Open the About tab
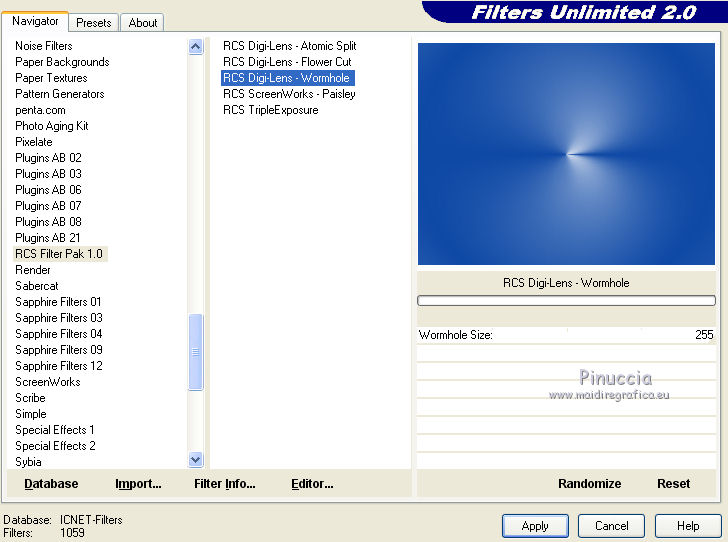Viewport: 728px width, 542px height. coord(143,23)
